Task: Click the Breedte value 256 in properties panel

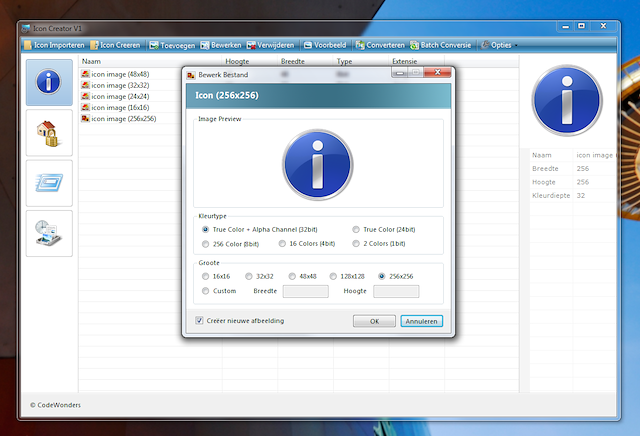Action: pos(583,169)
